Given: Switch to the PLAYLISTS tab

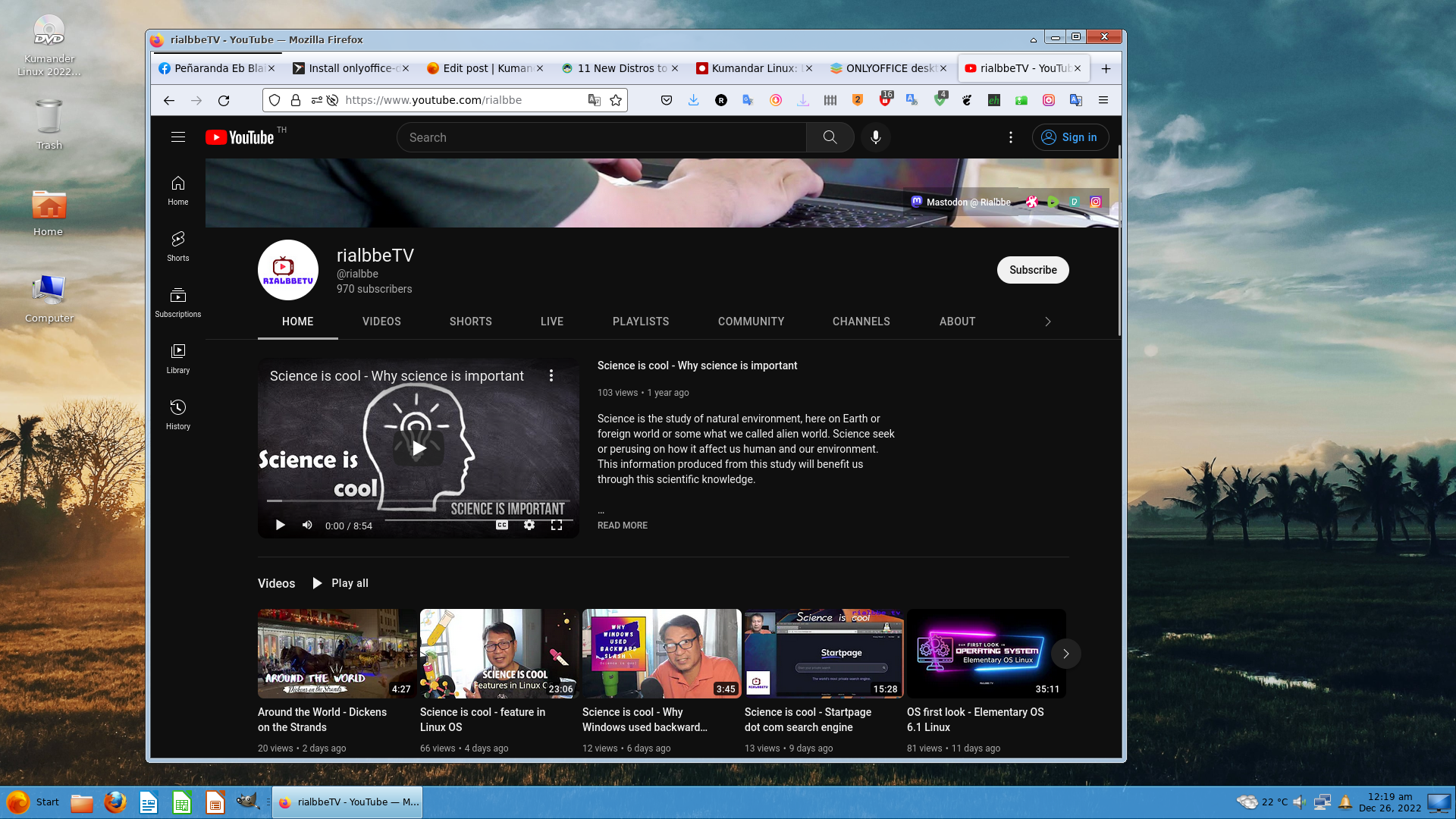Looking at the screenshot, I should [641, 322].
